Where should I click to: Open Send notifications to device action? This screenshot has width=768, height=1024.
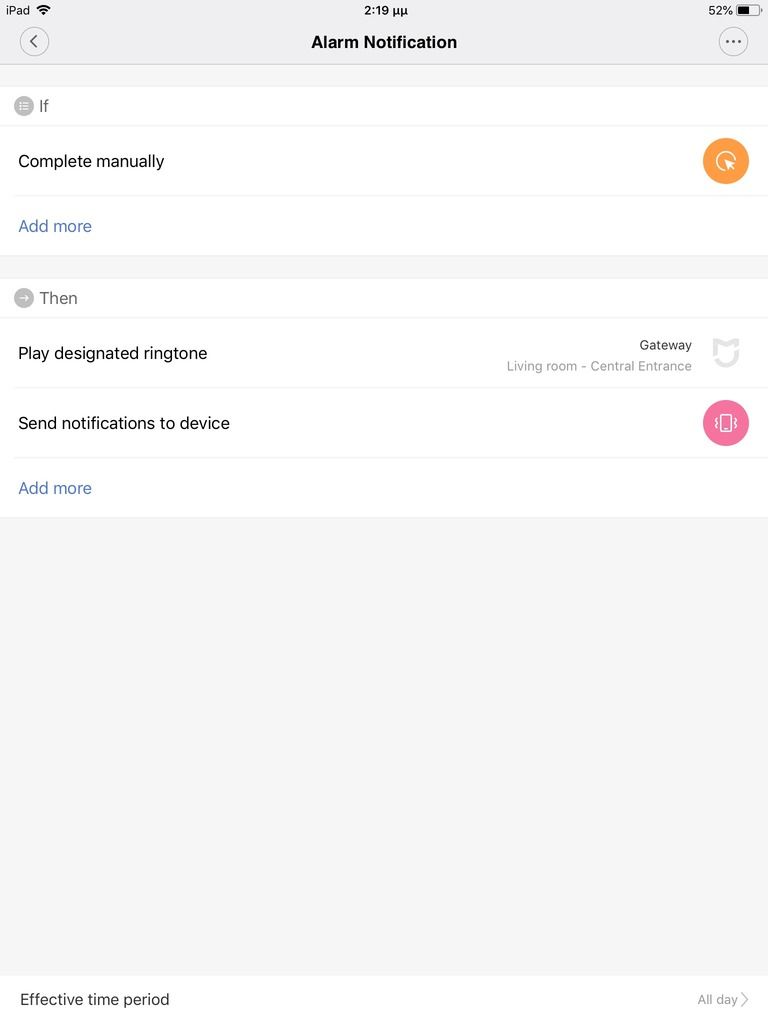click(x=124, y=423)
